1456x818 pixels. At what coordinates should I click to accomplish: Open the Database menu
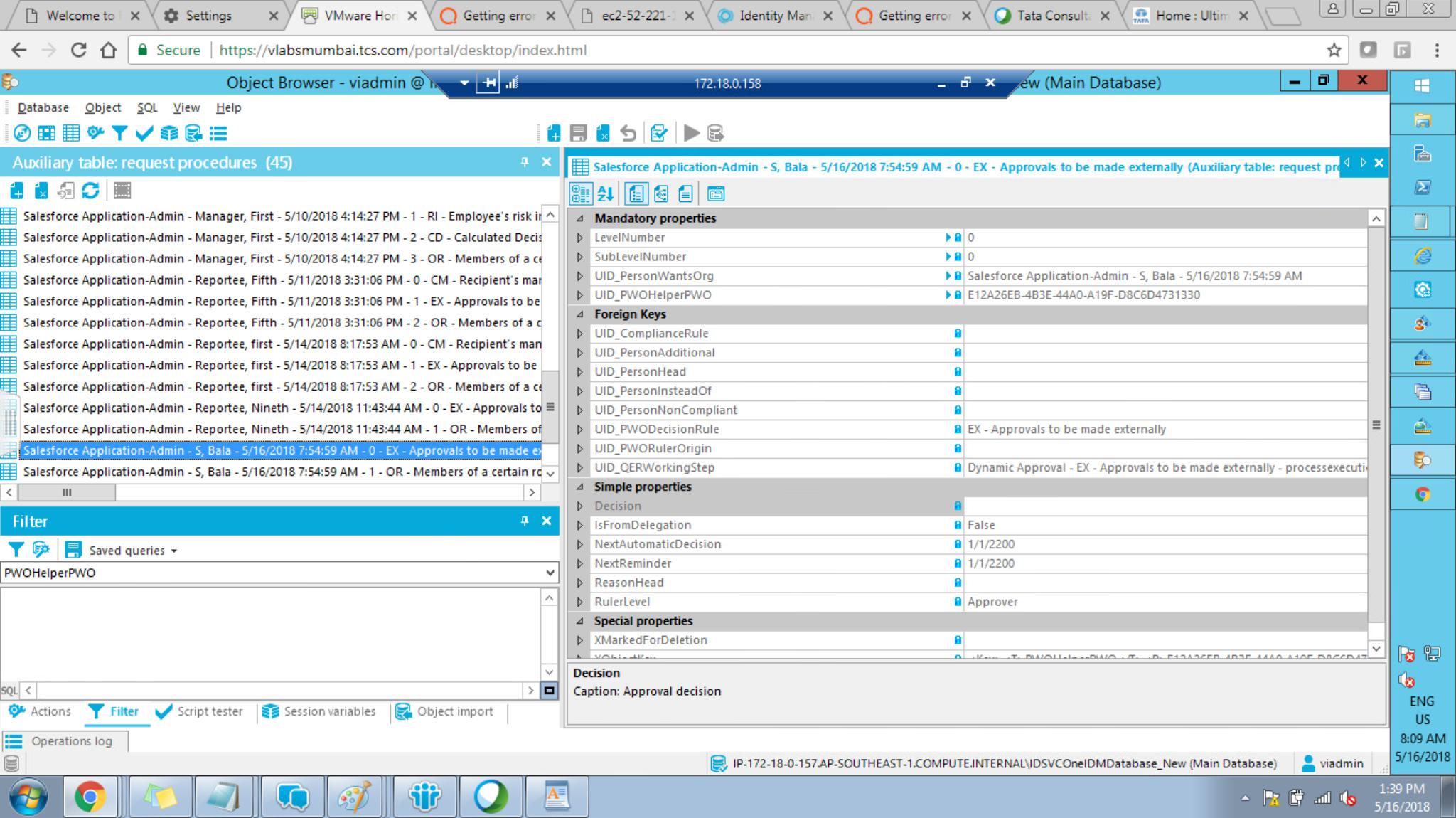(x=43, y=107)
